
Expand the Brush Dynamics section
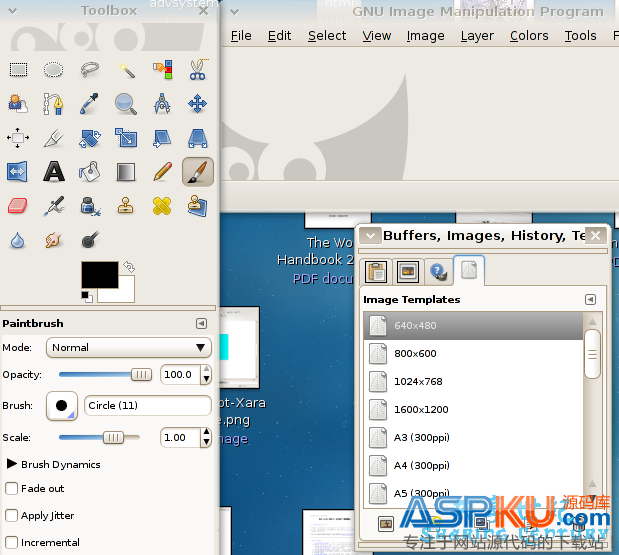click(x=12, y=464)
